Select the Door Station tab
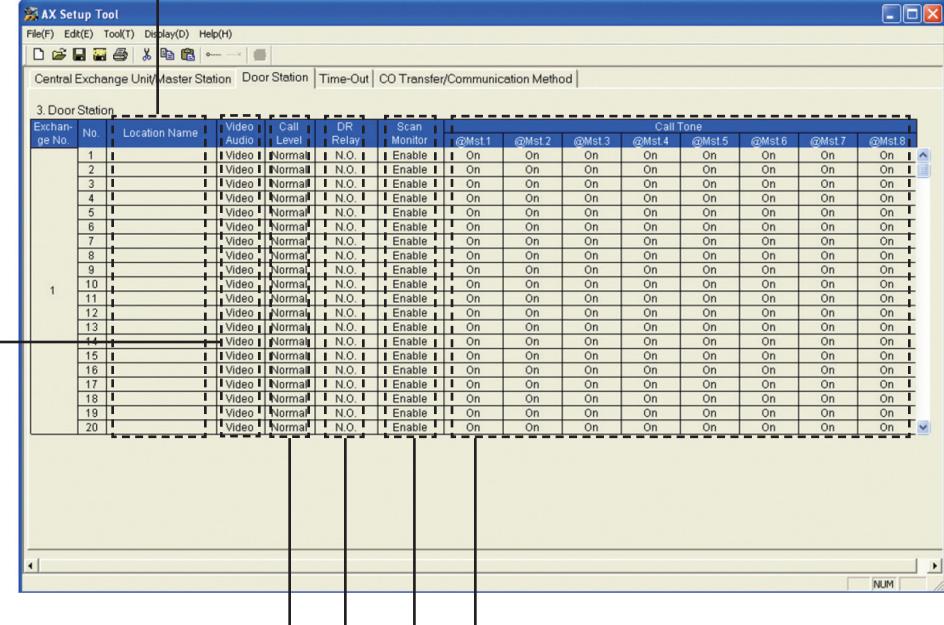Screen dimensions: 944x625 click(x=275, y=78)
